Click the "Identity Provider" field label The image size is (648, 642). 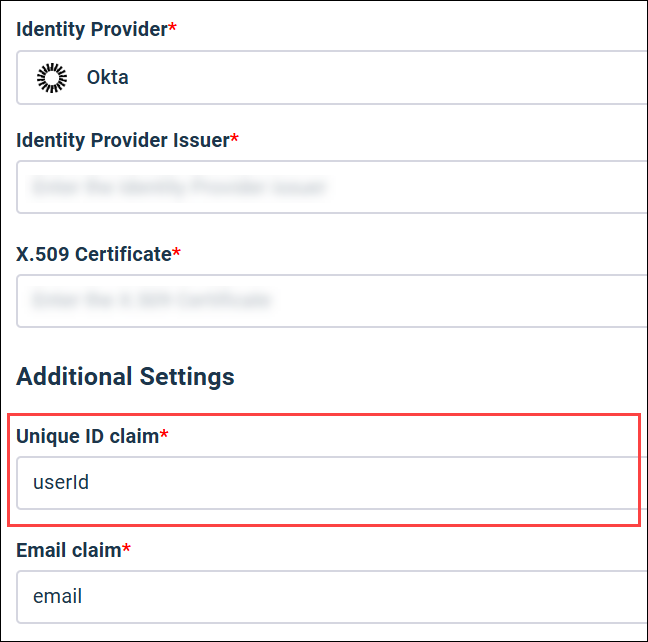tap(90, 29)
